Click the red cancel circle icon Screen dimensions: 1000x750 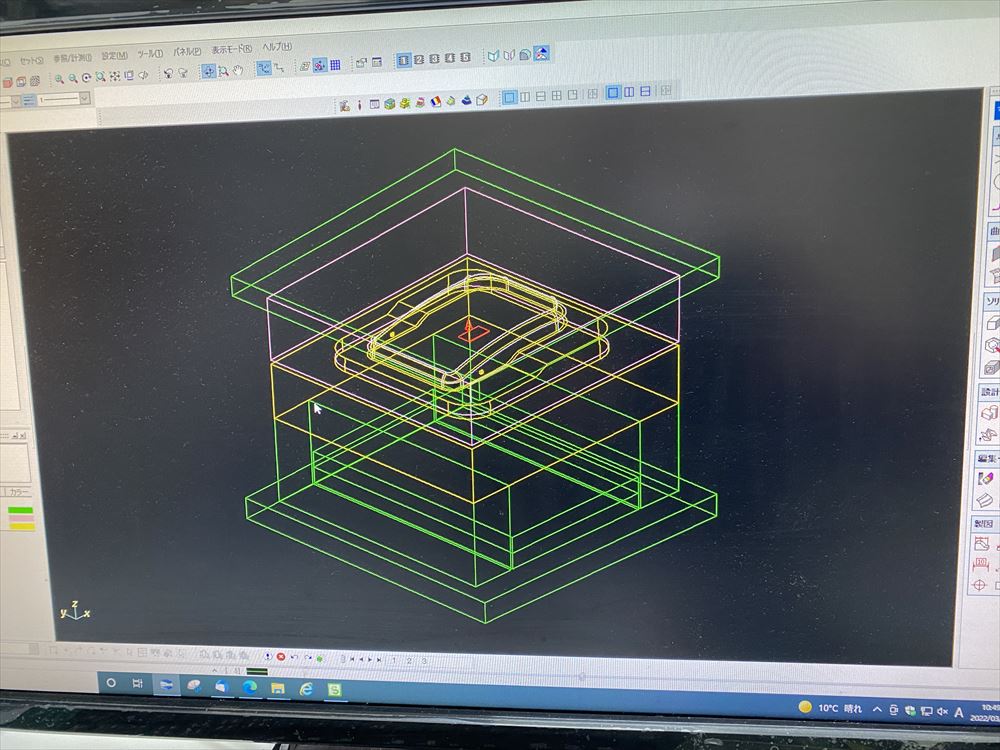(281, 656)
